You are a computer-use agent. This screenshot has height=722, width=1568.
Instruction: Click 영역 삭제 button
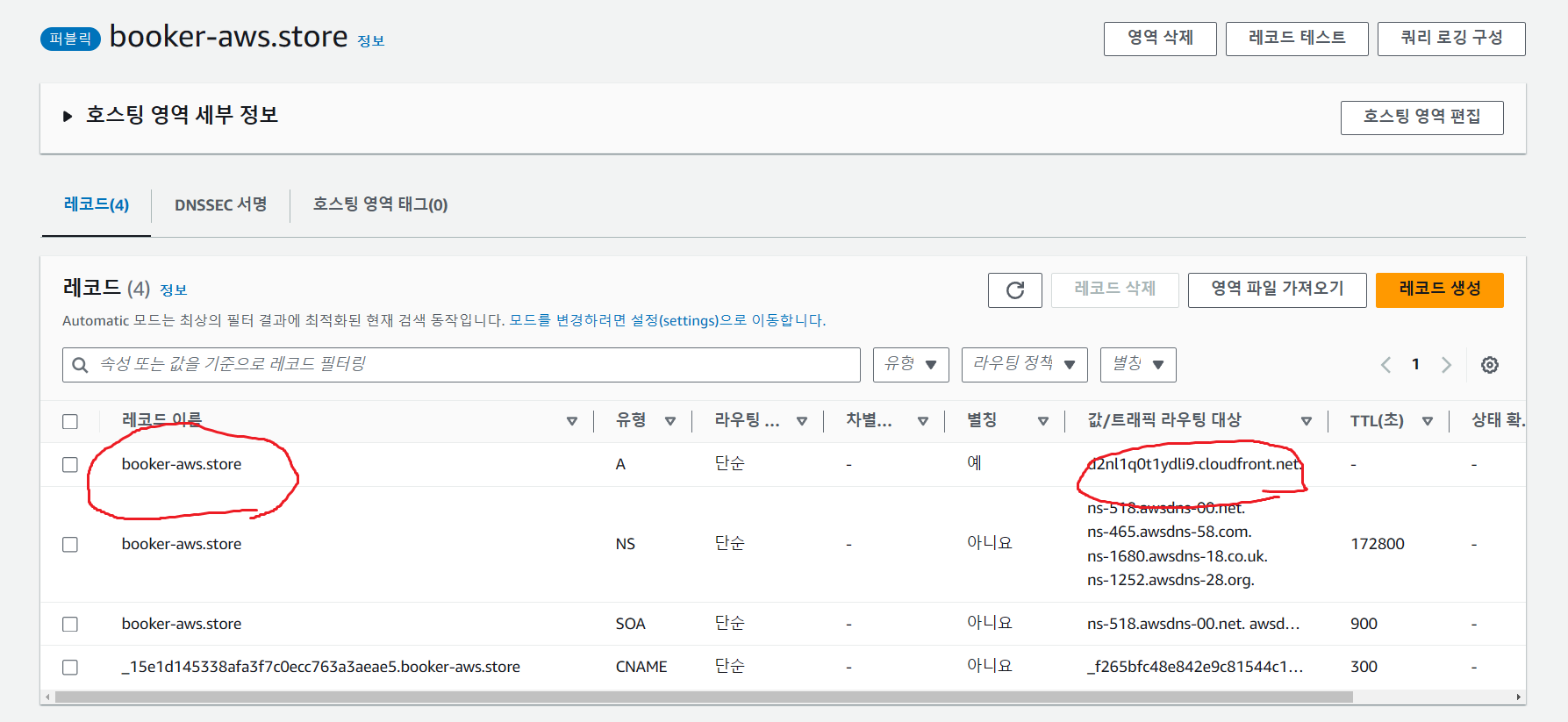(x=1160, y=39)
